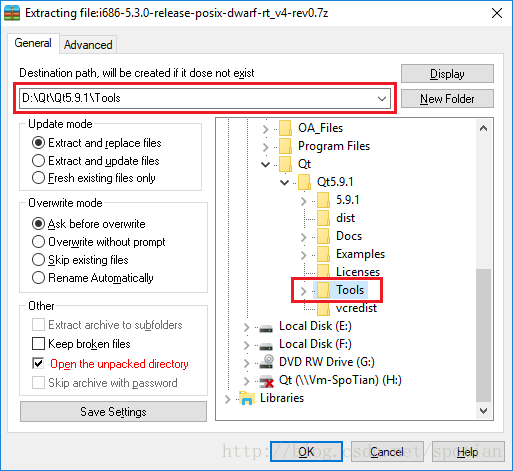Select the Program Files folder icon
The width and height of the screenshot is (513, 471).
(x=285, y=146)
